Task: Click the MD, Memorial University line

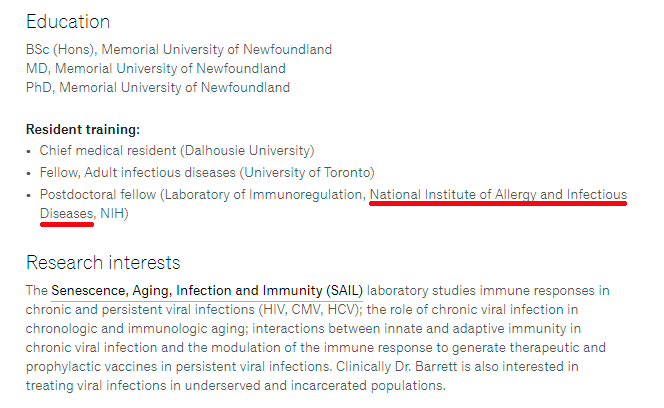Action: [156, 69]
